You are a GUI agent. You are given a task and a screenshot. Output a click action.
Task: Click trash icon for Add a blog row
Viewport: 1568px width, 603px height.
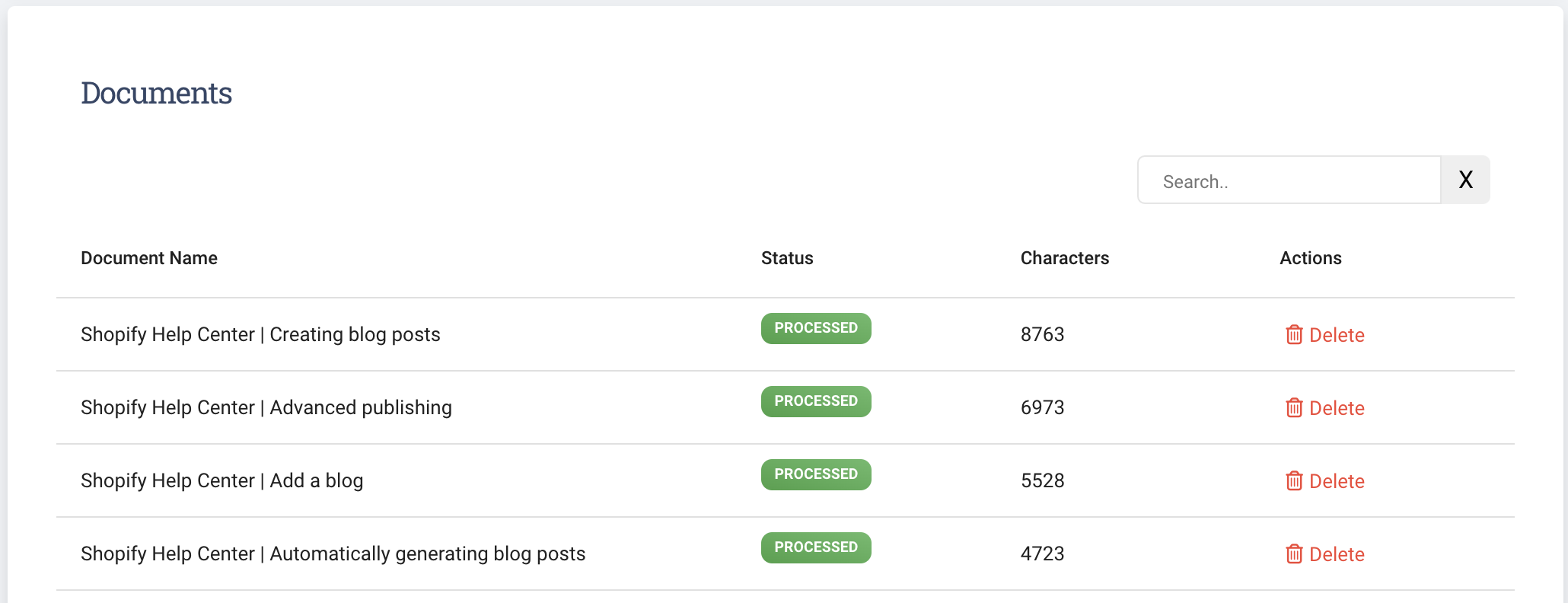(x=1294, y=481)
